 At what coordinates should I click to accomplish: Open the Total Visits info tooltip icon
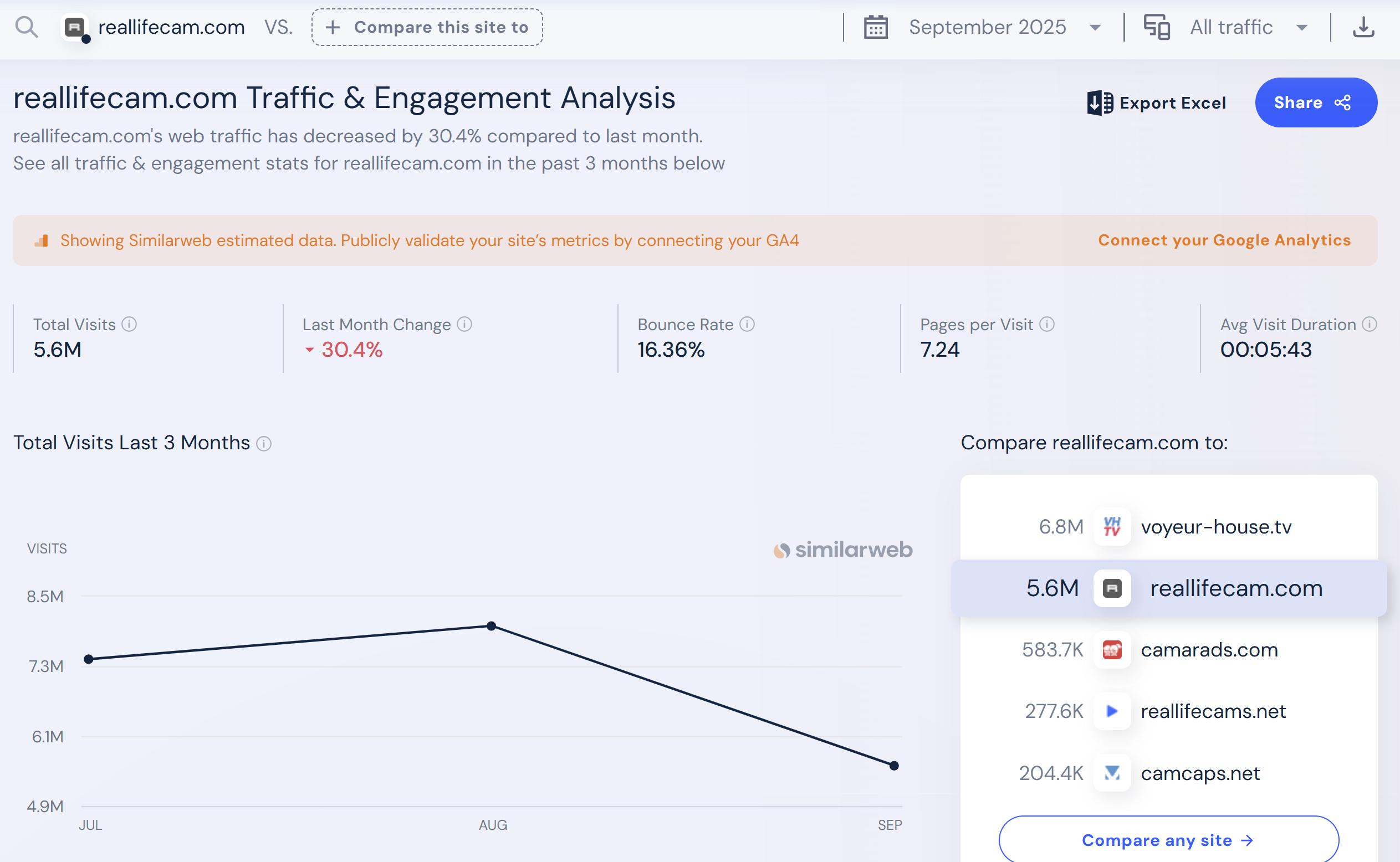(x=130, y=325)
